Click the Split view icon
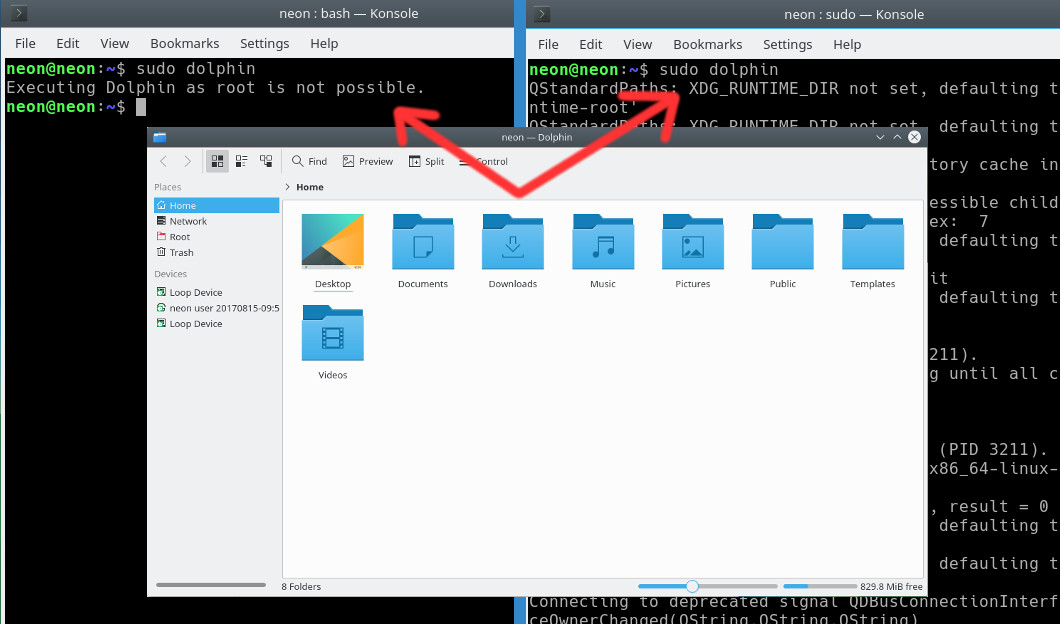This screenshot has width=1060, height=624. (426, 161)
